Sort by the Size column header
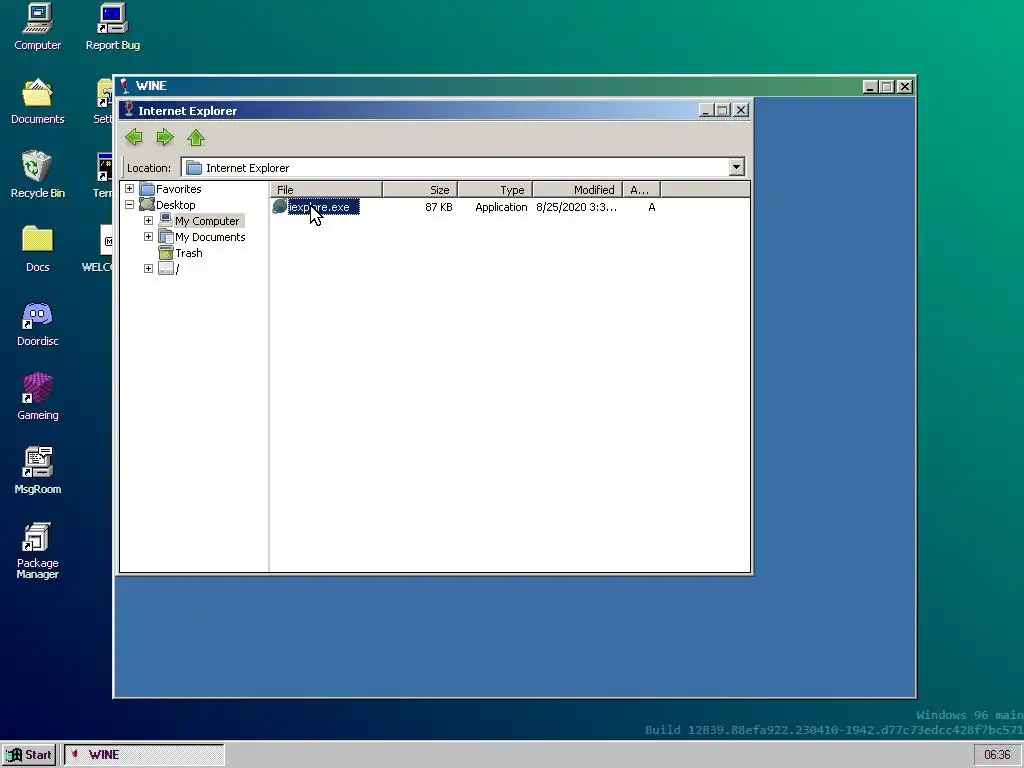Image resolution: width=1024 pixels, height=768 pixels. point(420,189)
